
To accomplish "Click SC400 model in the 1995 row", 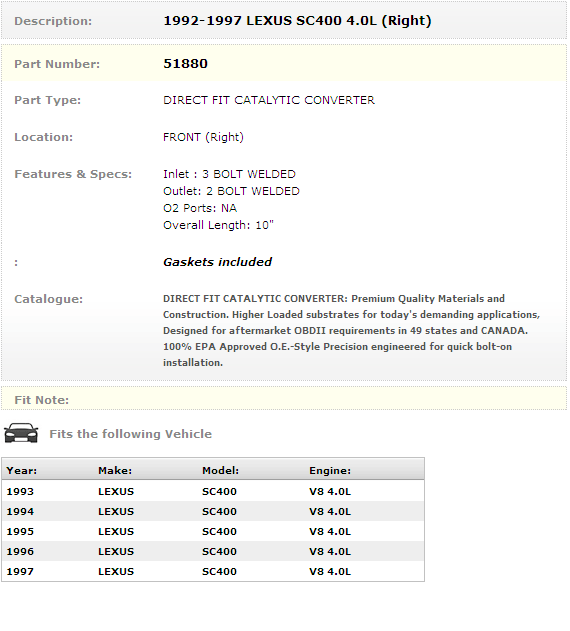I will coord(219,532).
